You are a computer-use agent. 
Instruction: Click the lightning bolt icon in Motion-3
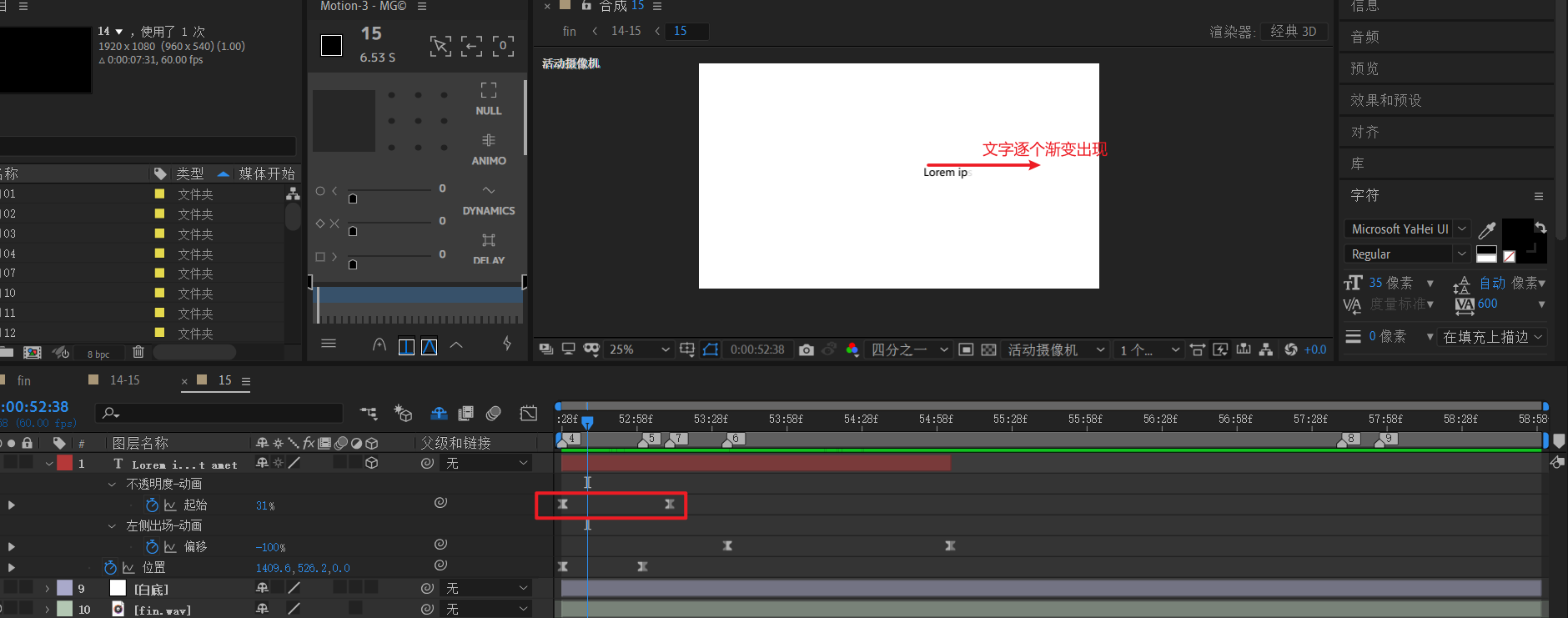507,344
